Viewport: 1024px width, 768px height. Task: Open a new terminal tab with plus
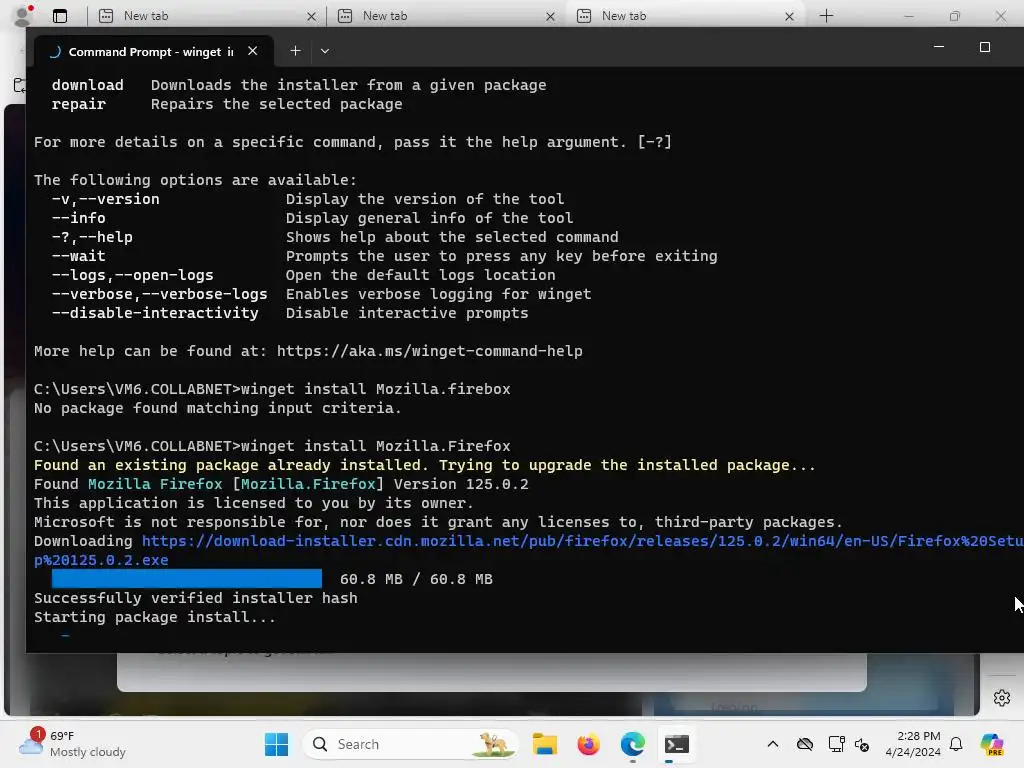[x=295, y=51]
